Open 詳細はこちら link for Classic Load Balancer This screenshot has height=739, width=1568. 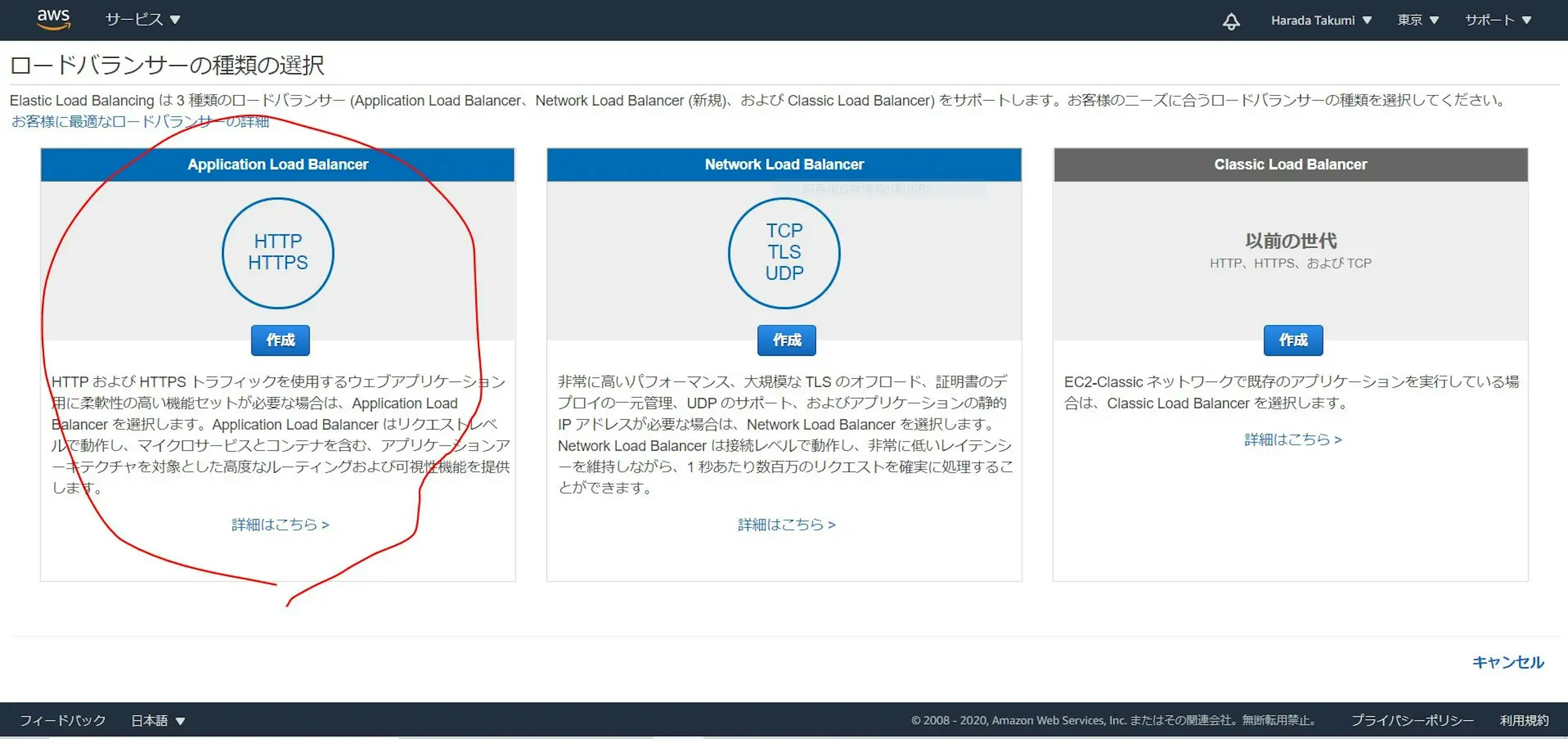click(1293, 440)
